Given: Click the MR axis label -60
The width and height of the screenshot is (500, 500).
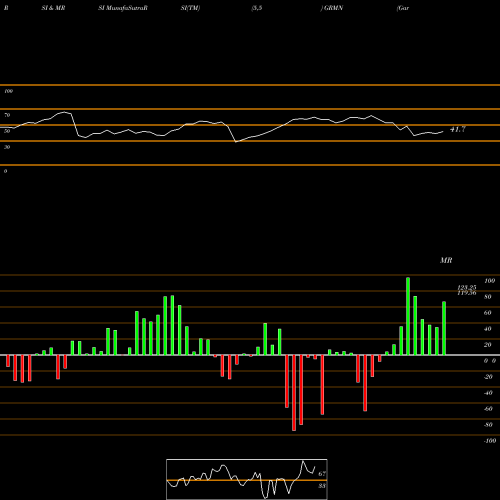Looking at the screenshot, I should point(488,409).
